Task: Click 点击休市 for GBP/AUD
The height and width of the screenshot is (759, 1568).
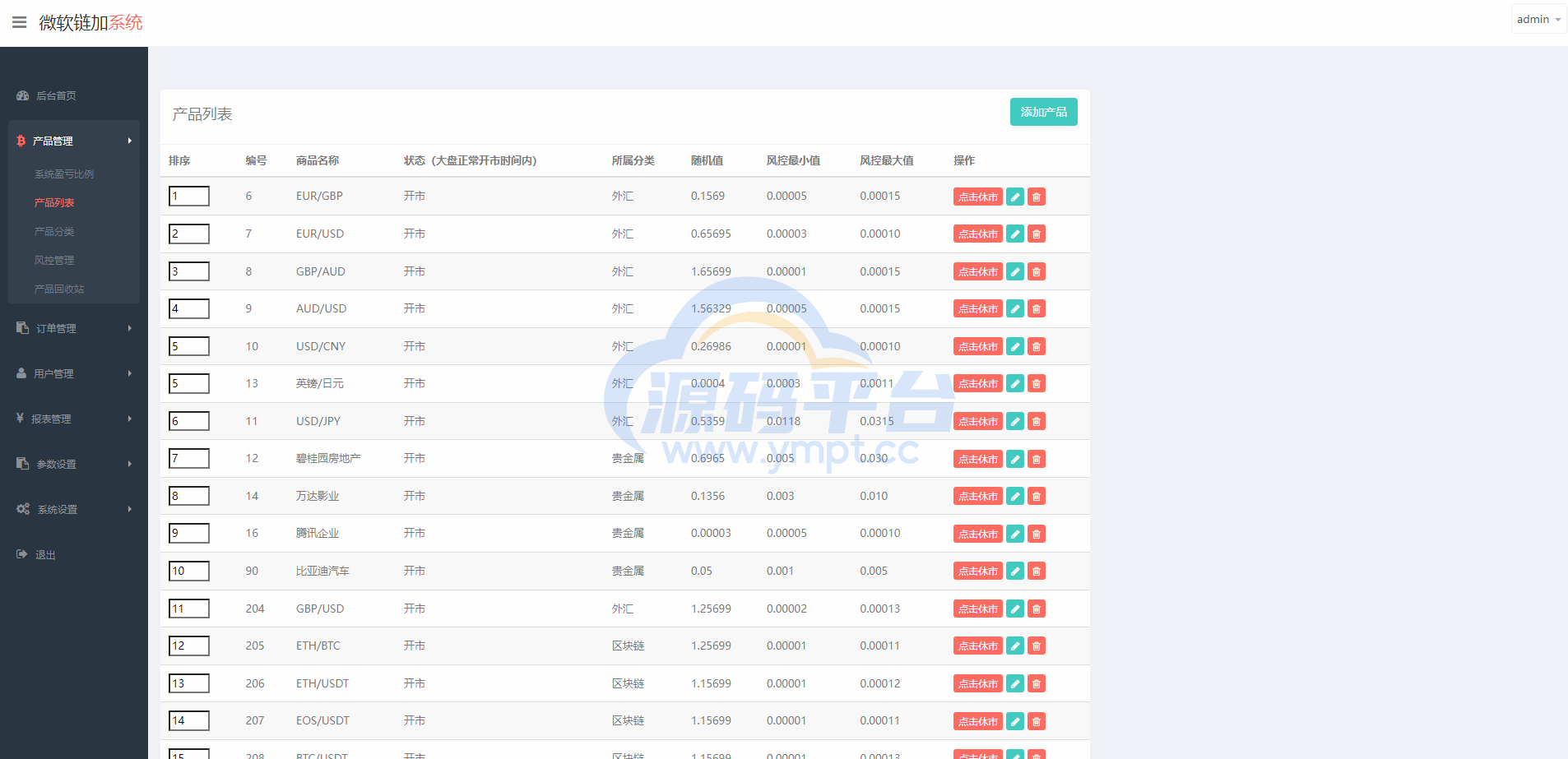Action: [977, 271]
